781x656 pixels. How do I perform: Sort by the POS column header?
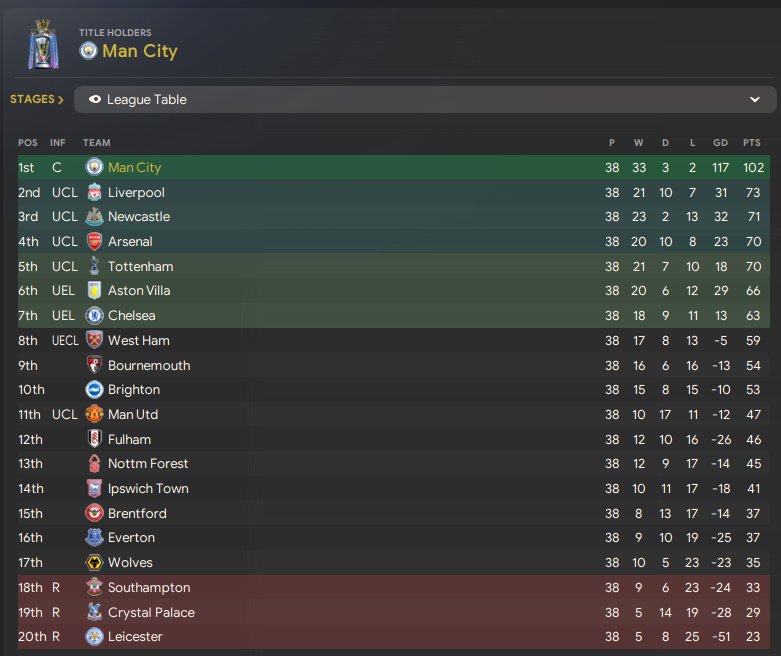pos(28,142)
